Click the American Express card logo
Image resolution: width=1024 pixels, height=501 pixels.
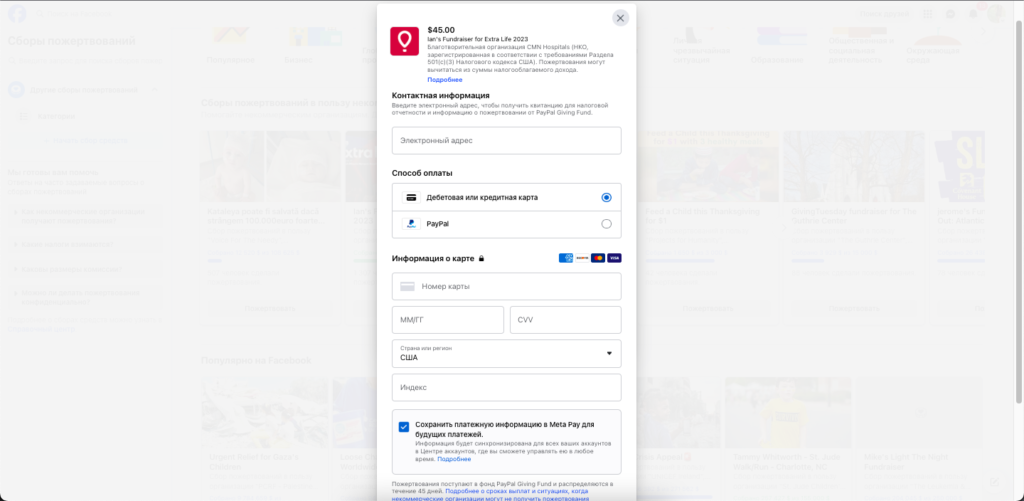click(566, 258)
